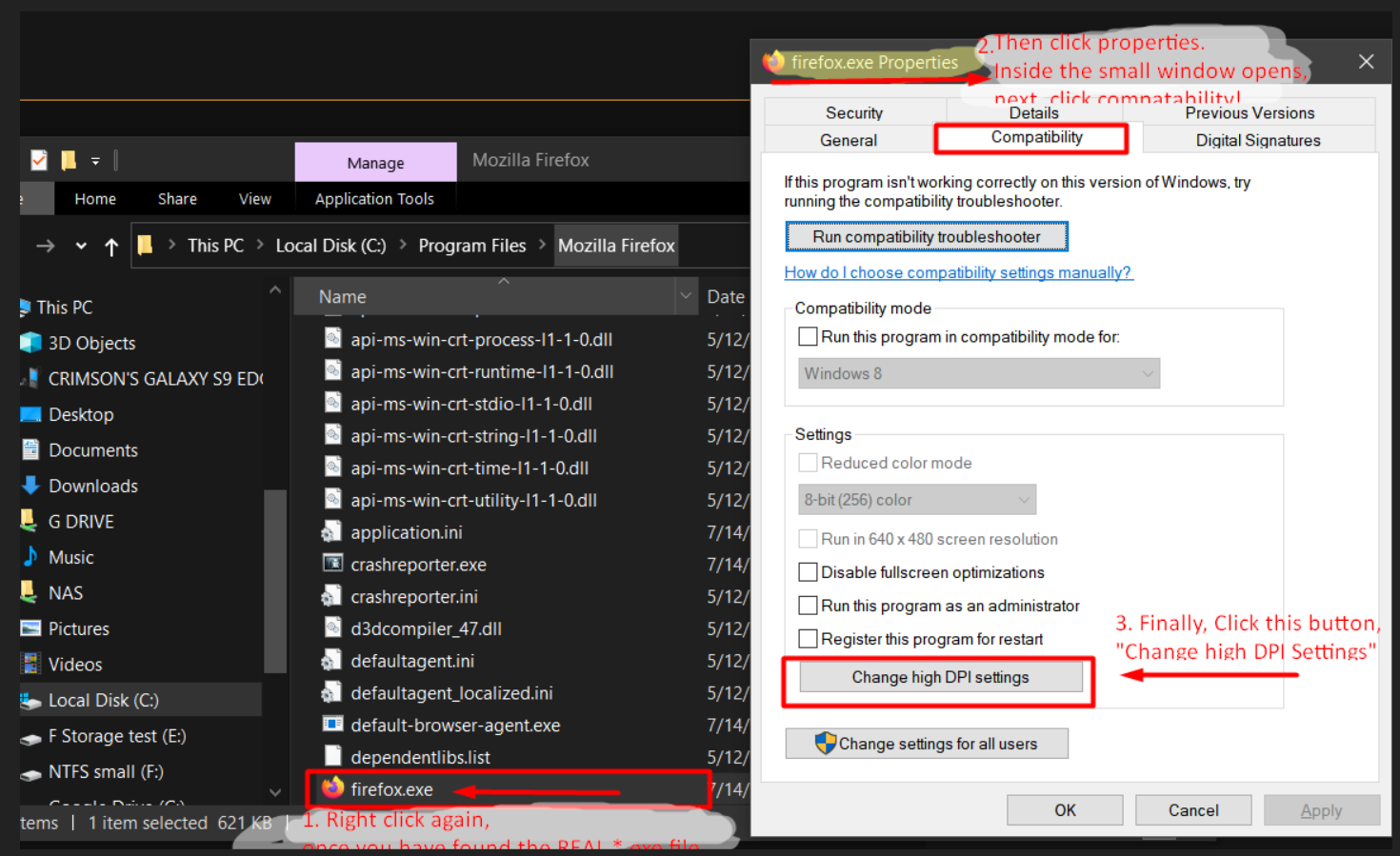Open the Windows 8 compatibility dropdown
Viewport: 1400px width, 856px height.
coord(978,373)
